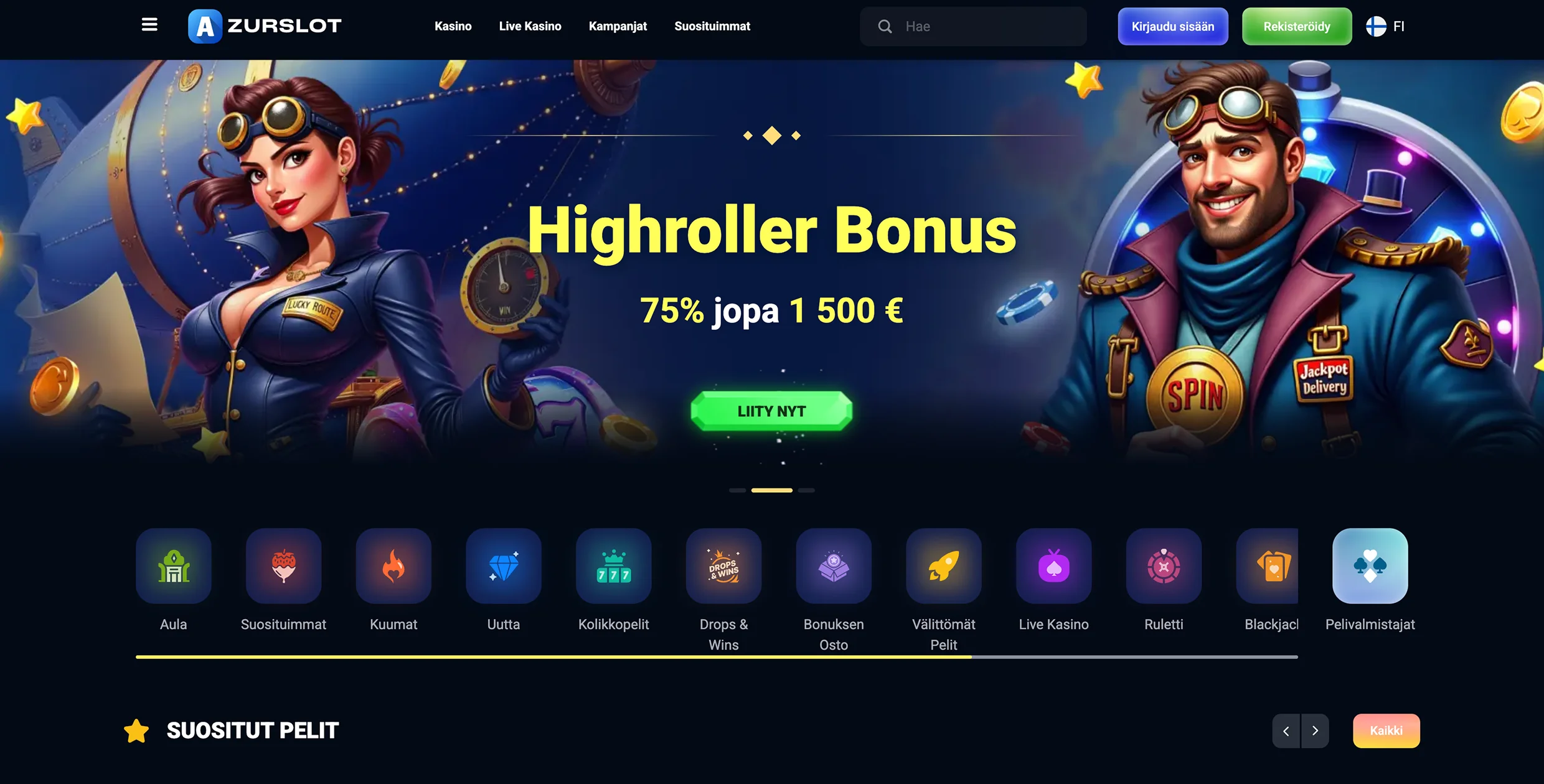Switch to the first banner slide indicator
The image size is (1544, 784).
tap(738, 490)
